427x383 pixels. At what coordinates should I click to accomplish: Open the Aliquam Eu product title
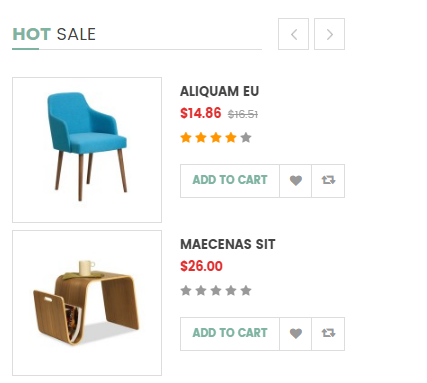[x=220, y=91]
